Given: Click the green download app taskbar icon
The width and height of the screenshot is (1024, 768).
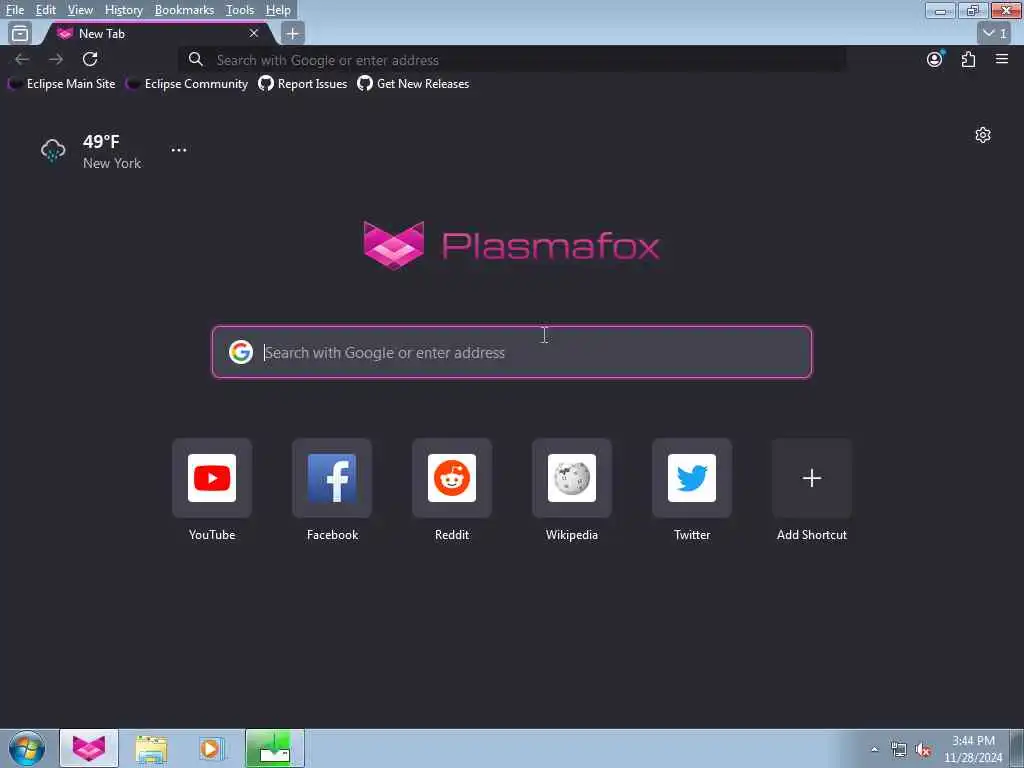Looking at the screenshot, I should pyautogui.click(x=275, y=748).
